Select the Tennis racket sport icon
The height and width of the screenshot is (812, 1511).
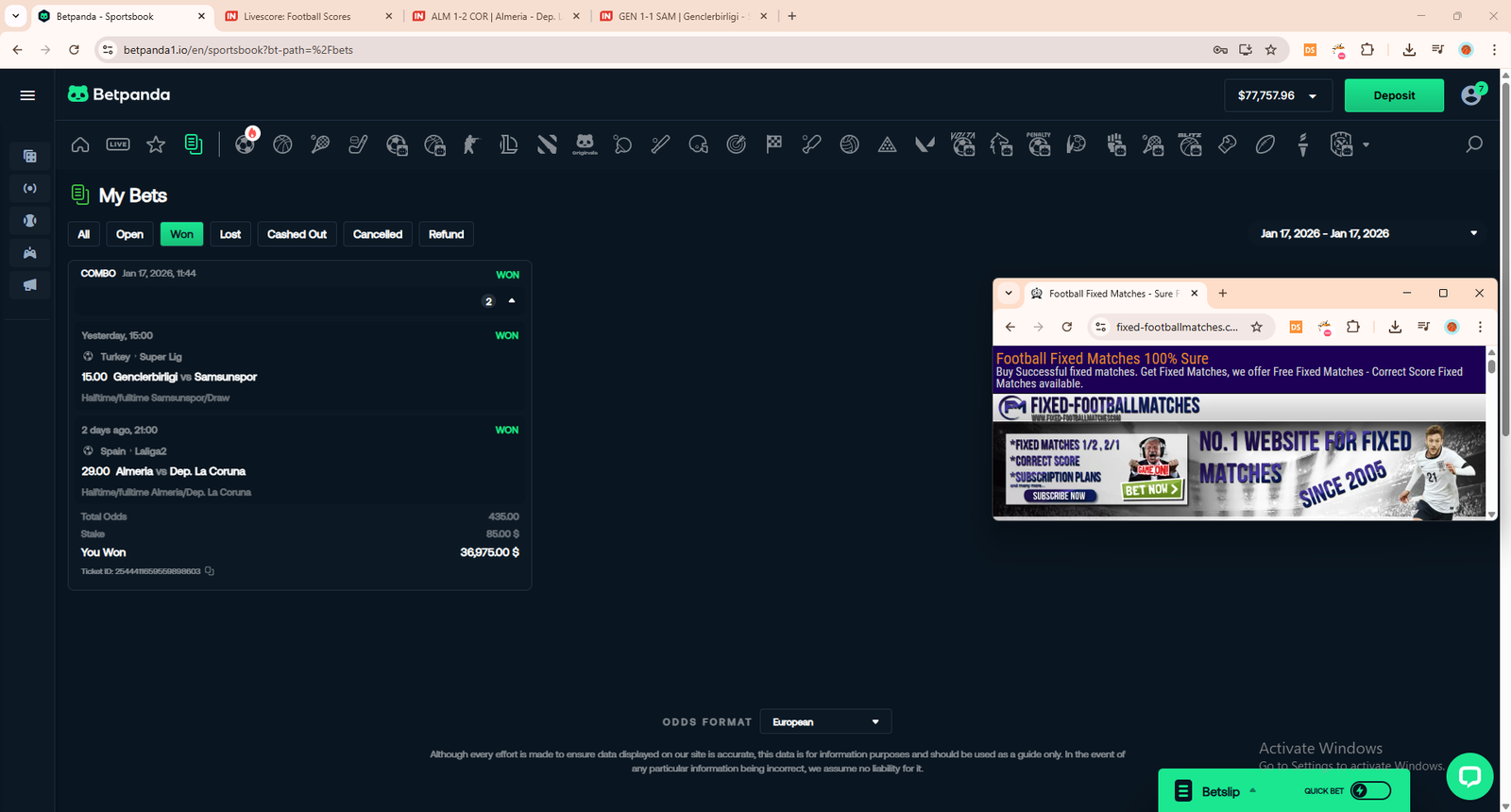tap(320, 144)
